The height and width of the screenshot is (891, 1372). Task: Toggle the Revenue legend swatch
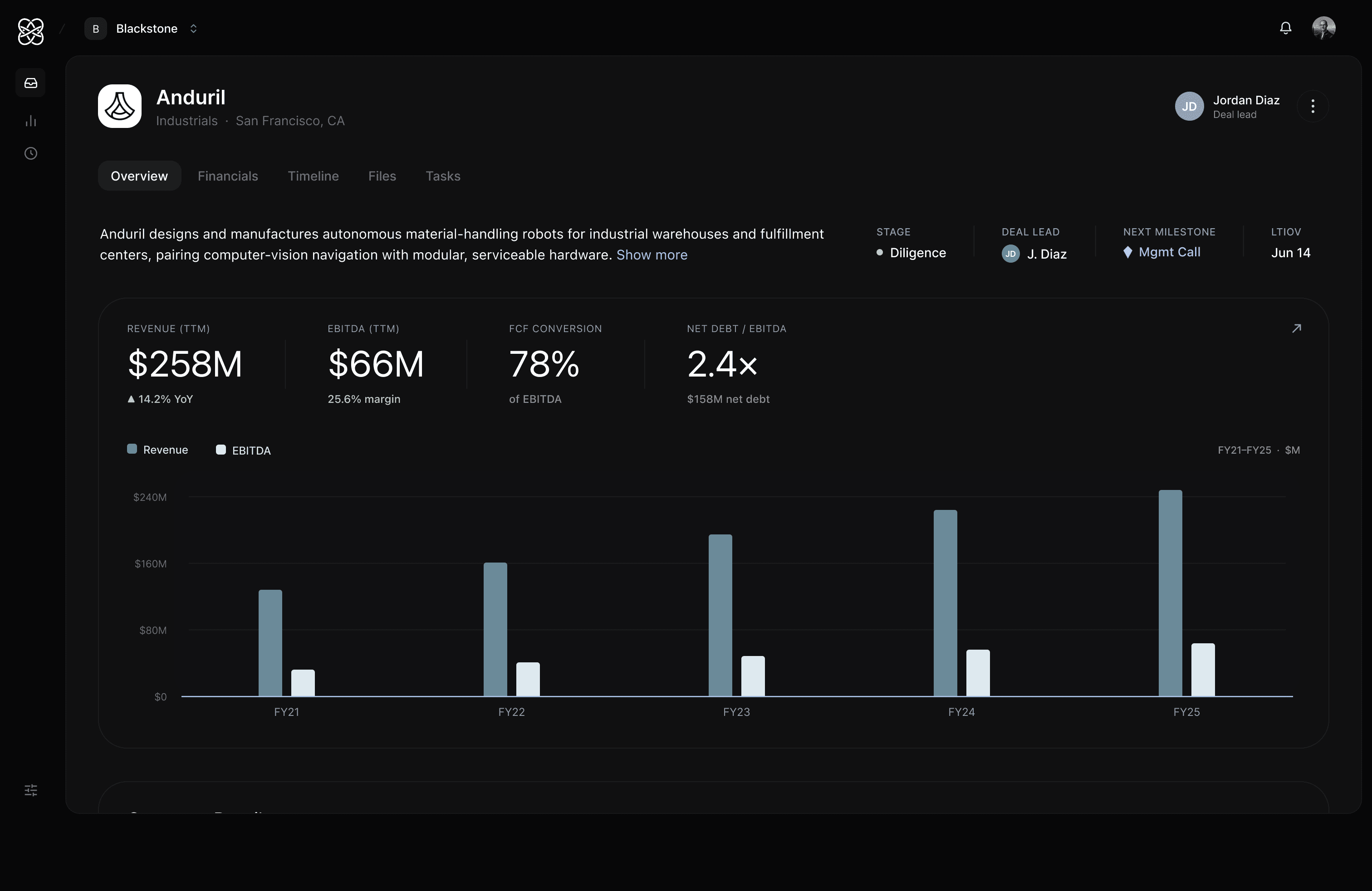pos(132,449)
